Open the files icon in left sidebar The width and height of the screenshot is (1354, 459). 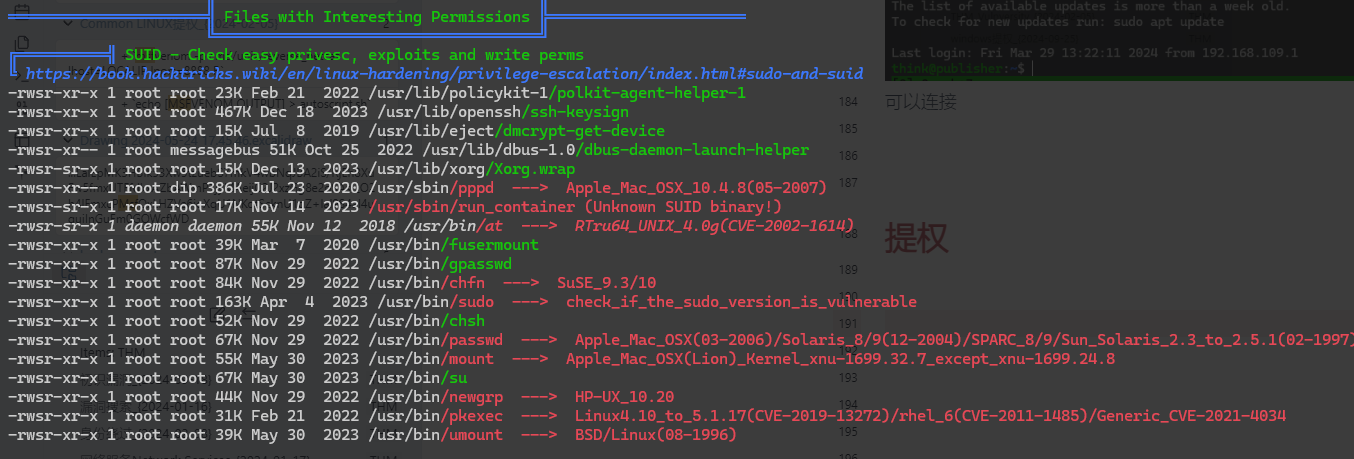click(x=22, y=43)
